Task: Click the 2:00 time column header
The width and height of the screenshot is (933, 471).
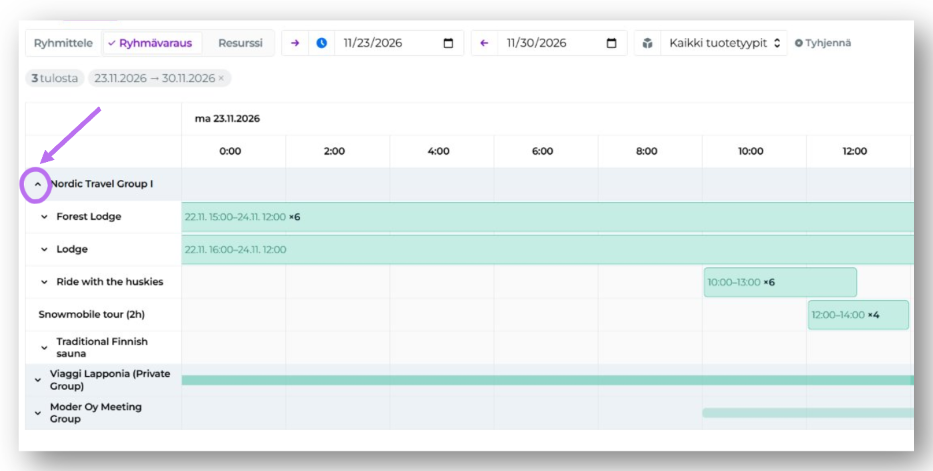Action: coord(334,151)
